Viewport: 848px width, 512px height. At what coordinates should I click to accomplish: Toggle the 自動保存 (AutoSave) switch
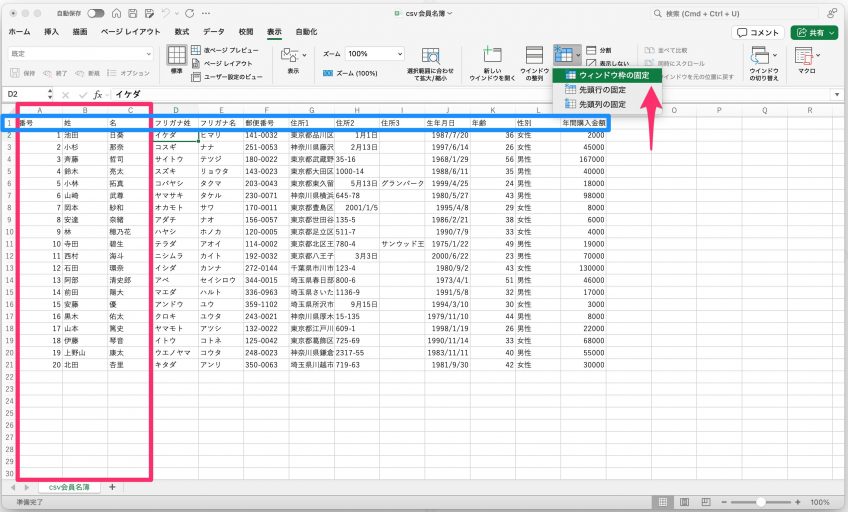[x=96, y=13]
